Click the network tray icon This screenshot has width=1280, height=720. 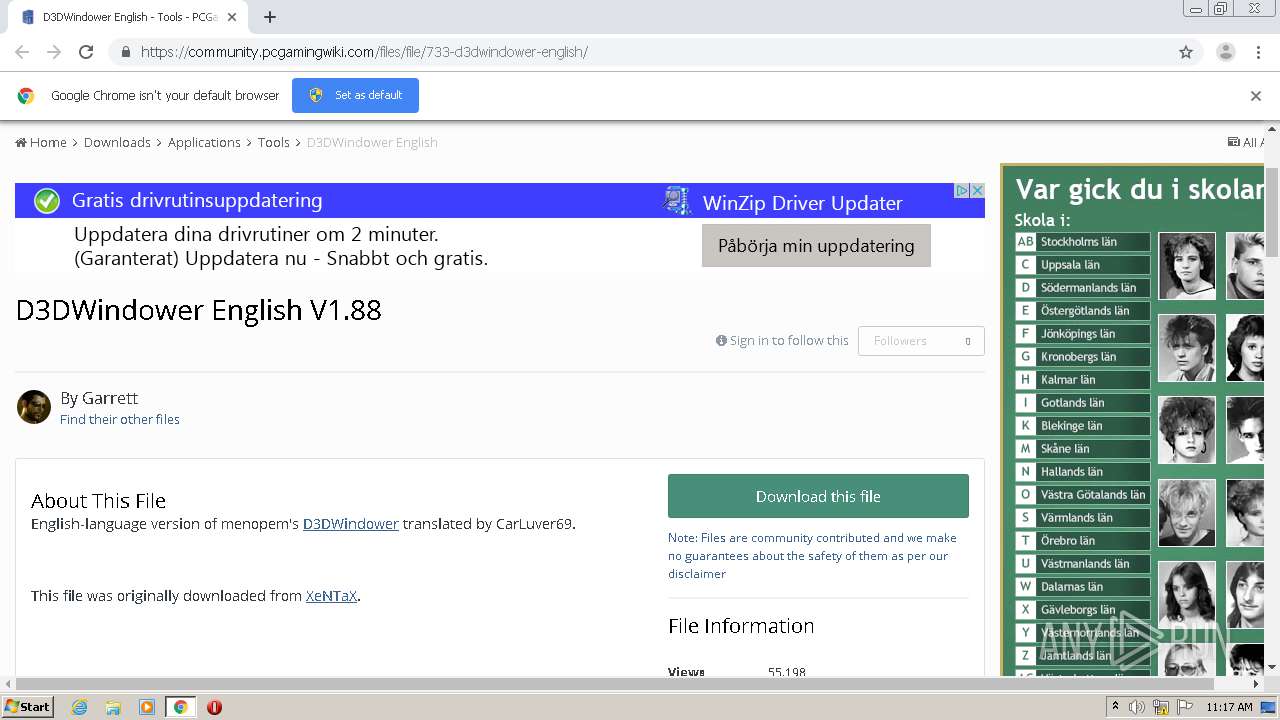pyautogui.click(x=1161, y=707)
